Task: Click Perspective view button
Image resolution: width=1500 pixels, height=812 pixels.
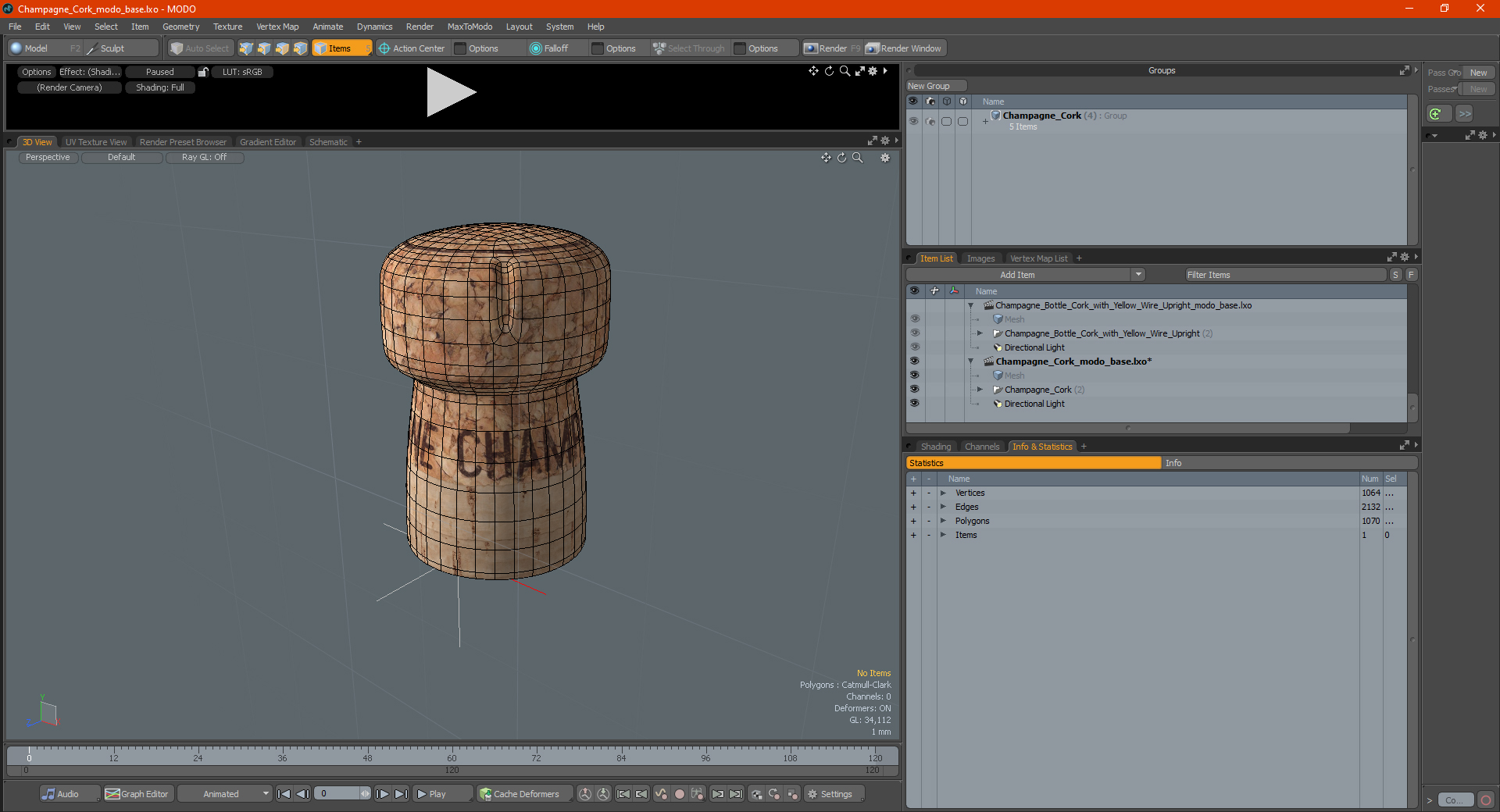Action: tap(48, 158)
